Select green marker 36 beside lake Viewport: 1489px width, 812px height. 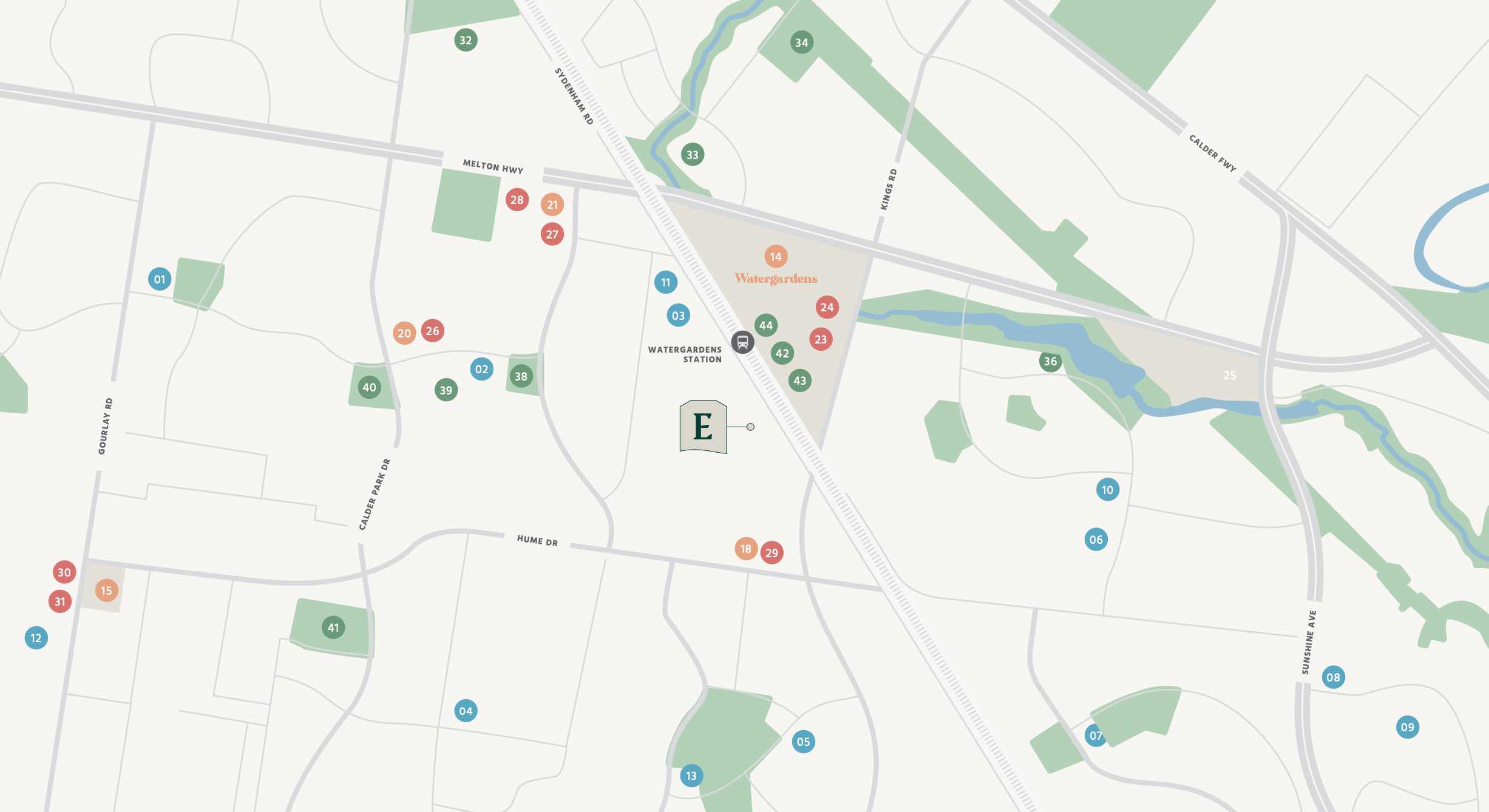pos(1050,361)
